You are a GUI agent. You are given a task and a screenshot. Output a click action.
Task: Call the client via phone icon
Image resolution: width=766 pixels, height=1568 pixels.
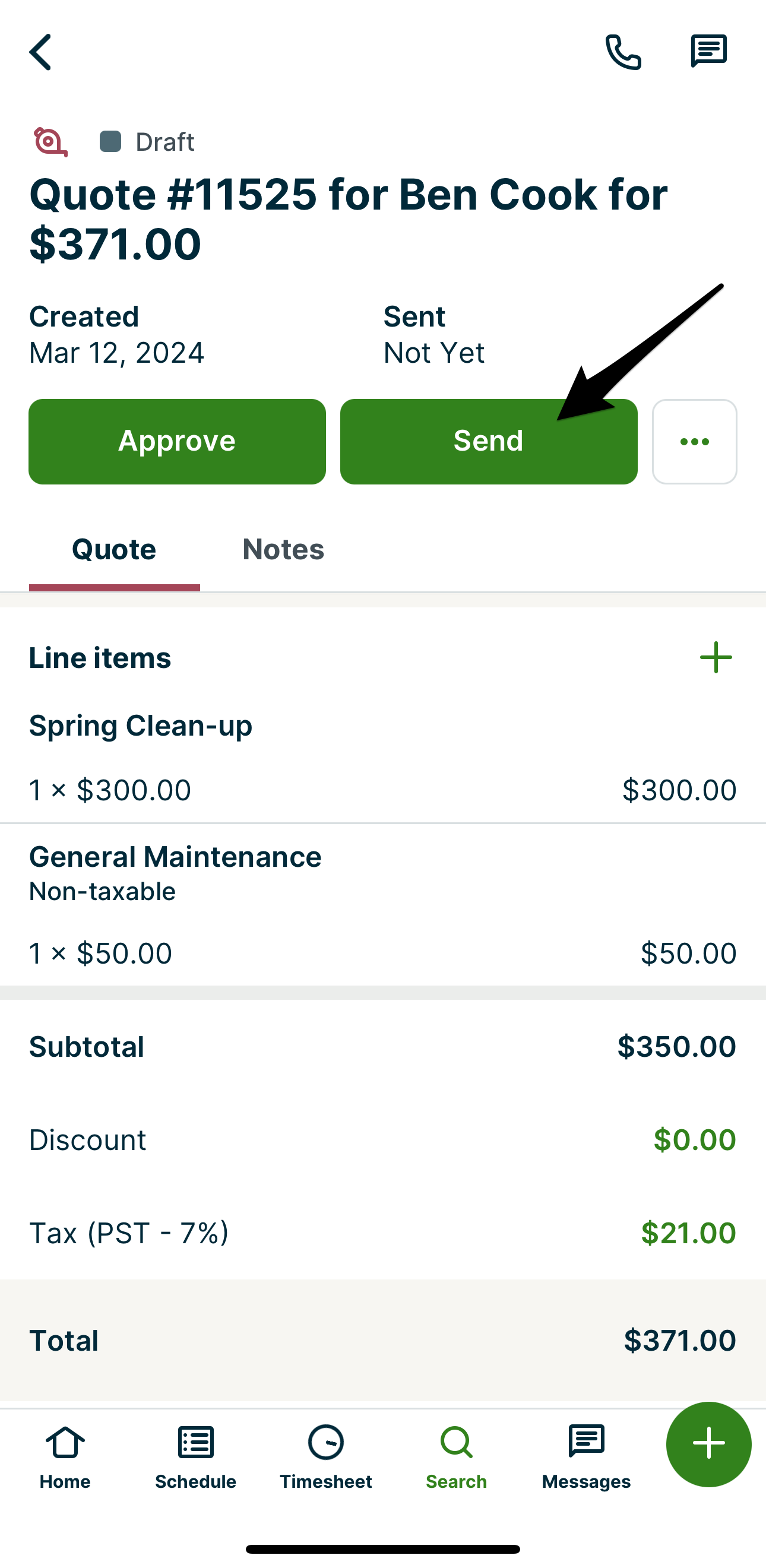(623, 52)
